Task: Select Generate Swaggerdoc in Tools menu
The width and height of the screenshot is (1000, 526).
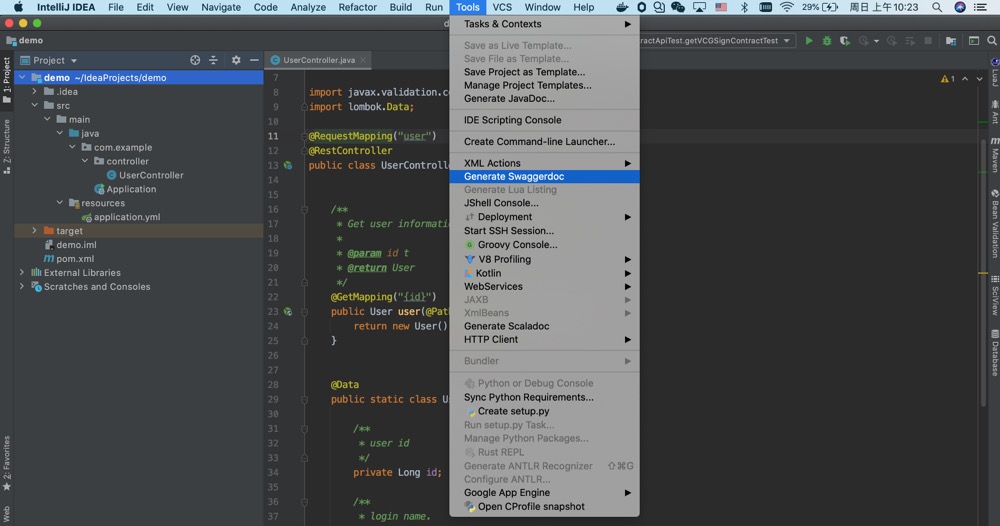Action: coord(545,177)
